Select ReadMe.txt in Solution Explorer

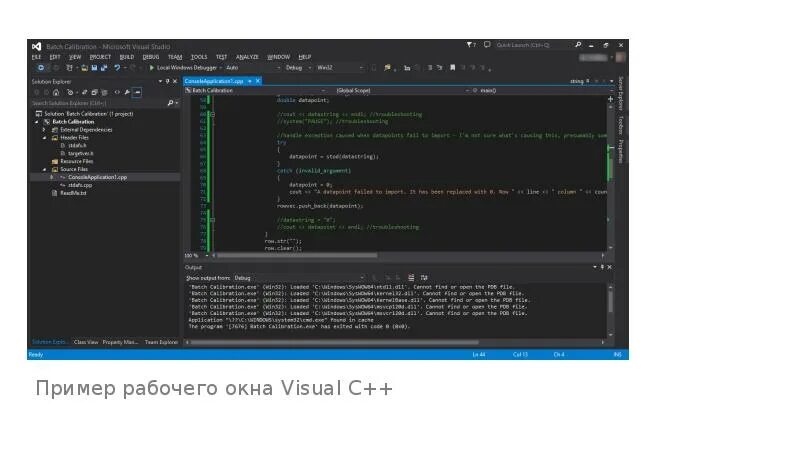pos(73,193)
